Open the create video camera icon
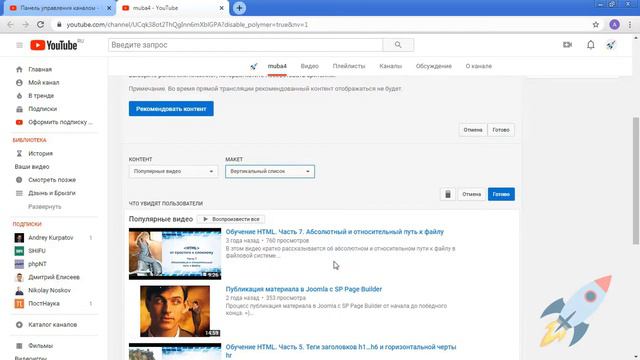640x360 pixels. pyautogui.click(x=567, y=45)
